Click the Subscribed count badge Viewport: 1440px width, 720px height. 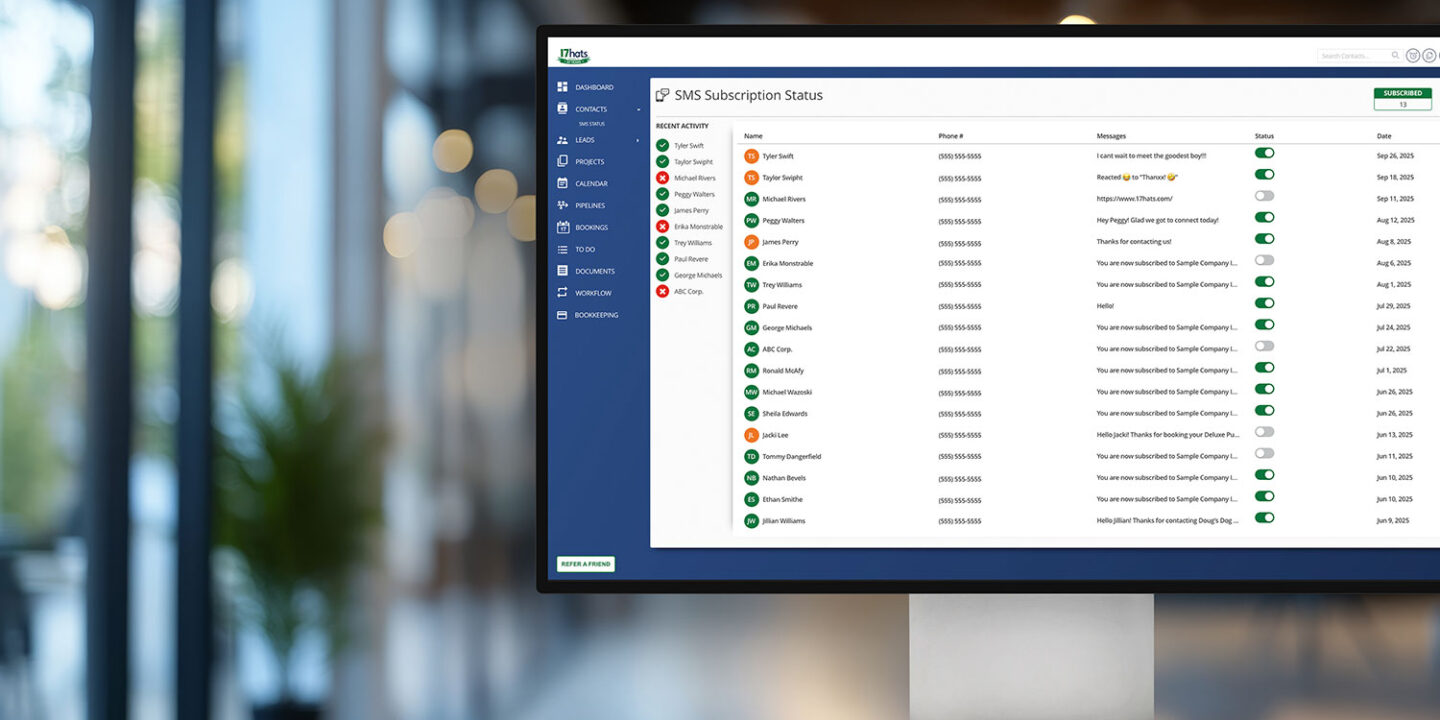[1402, 98]
